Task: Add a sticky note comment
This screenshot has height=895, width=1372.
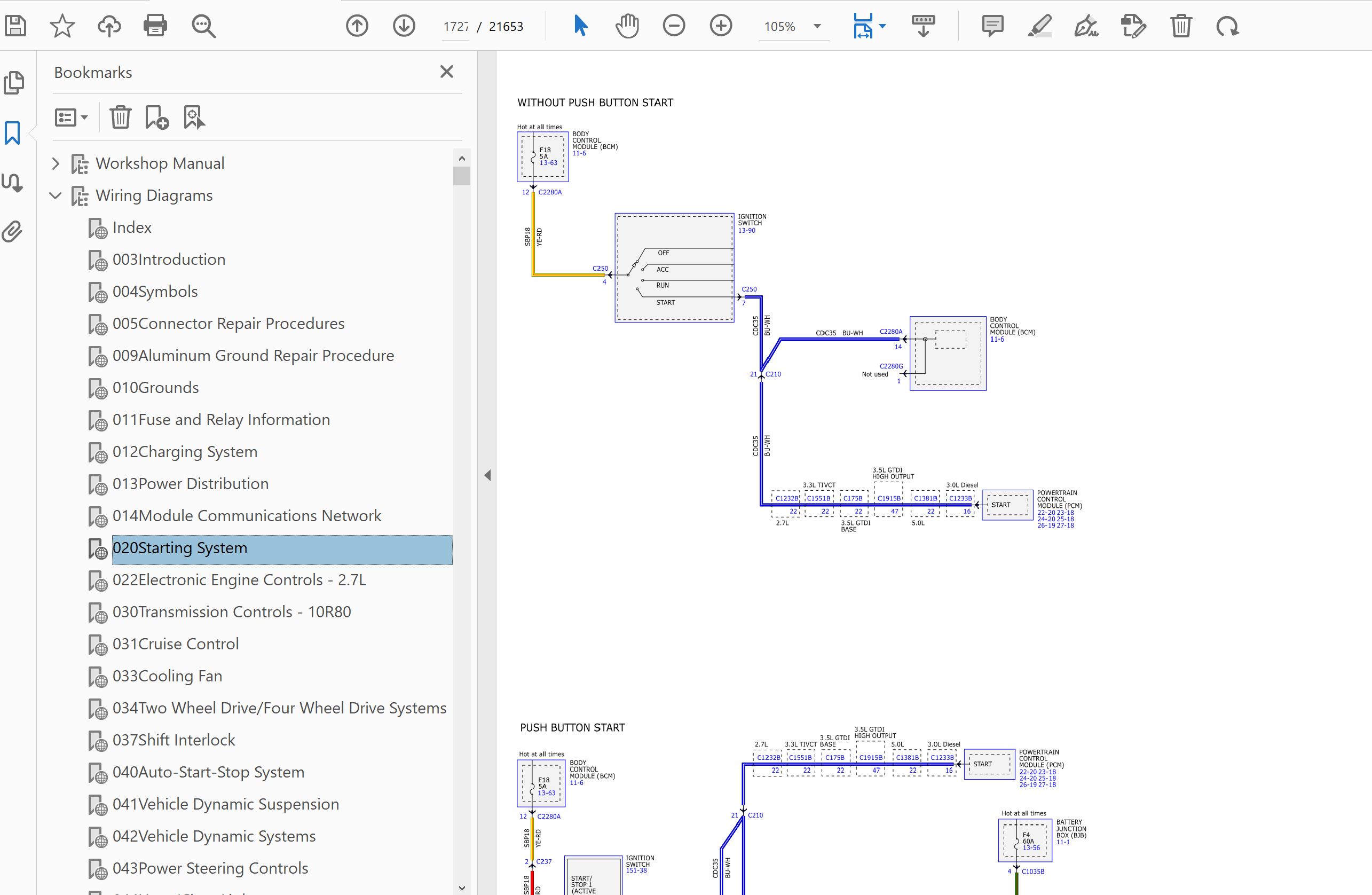Action: (x=992, y=26)
